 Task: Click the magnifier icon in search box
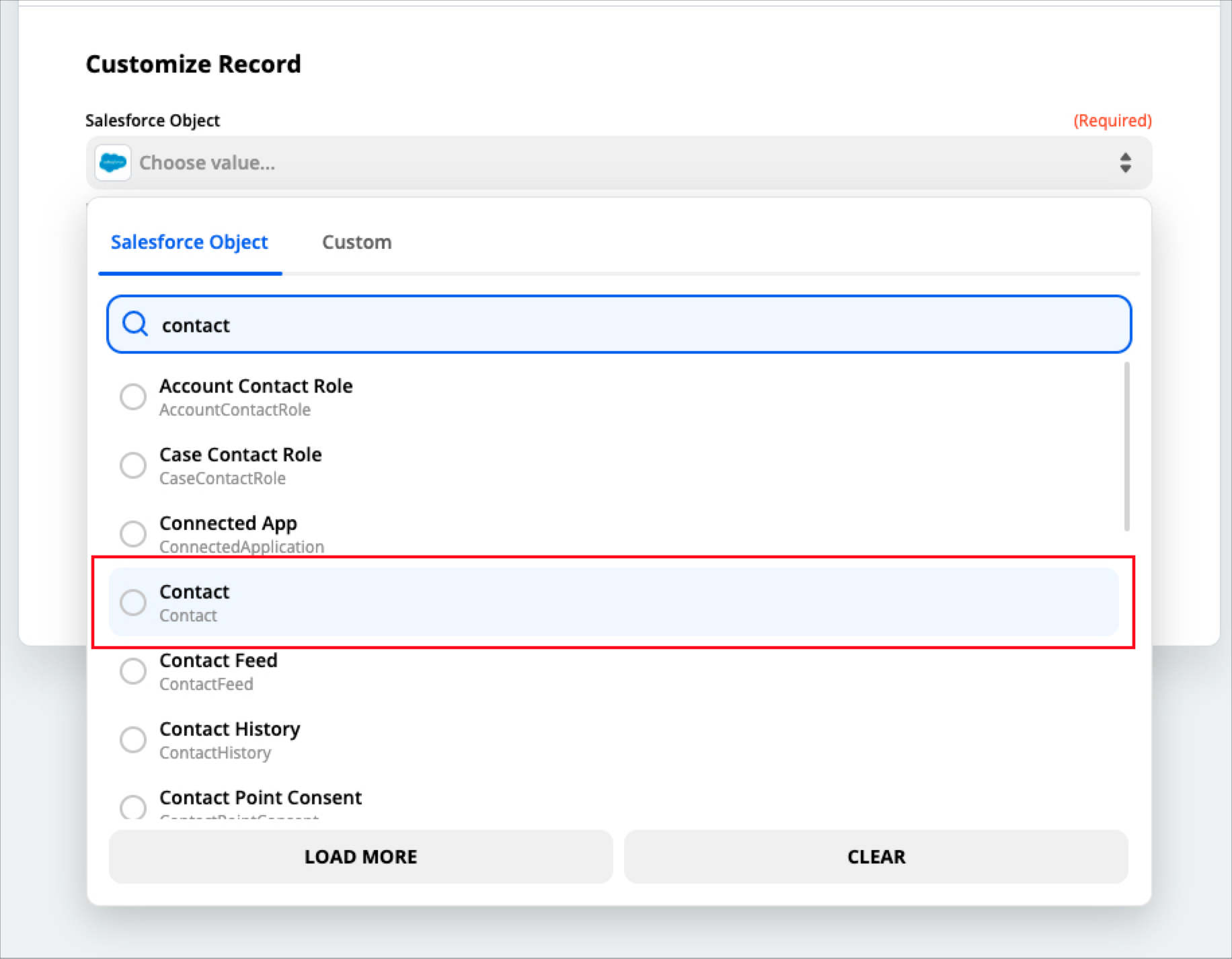[135, 324]
